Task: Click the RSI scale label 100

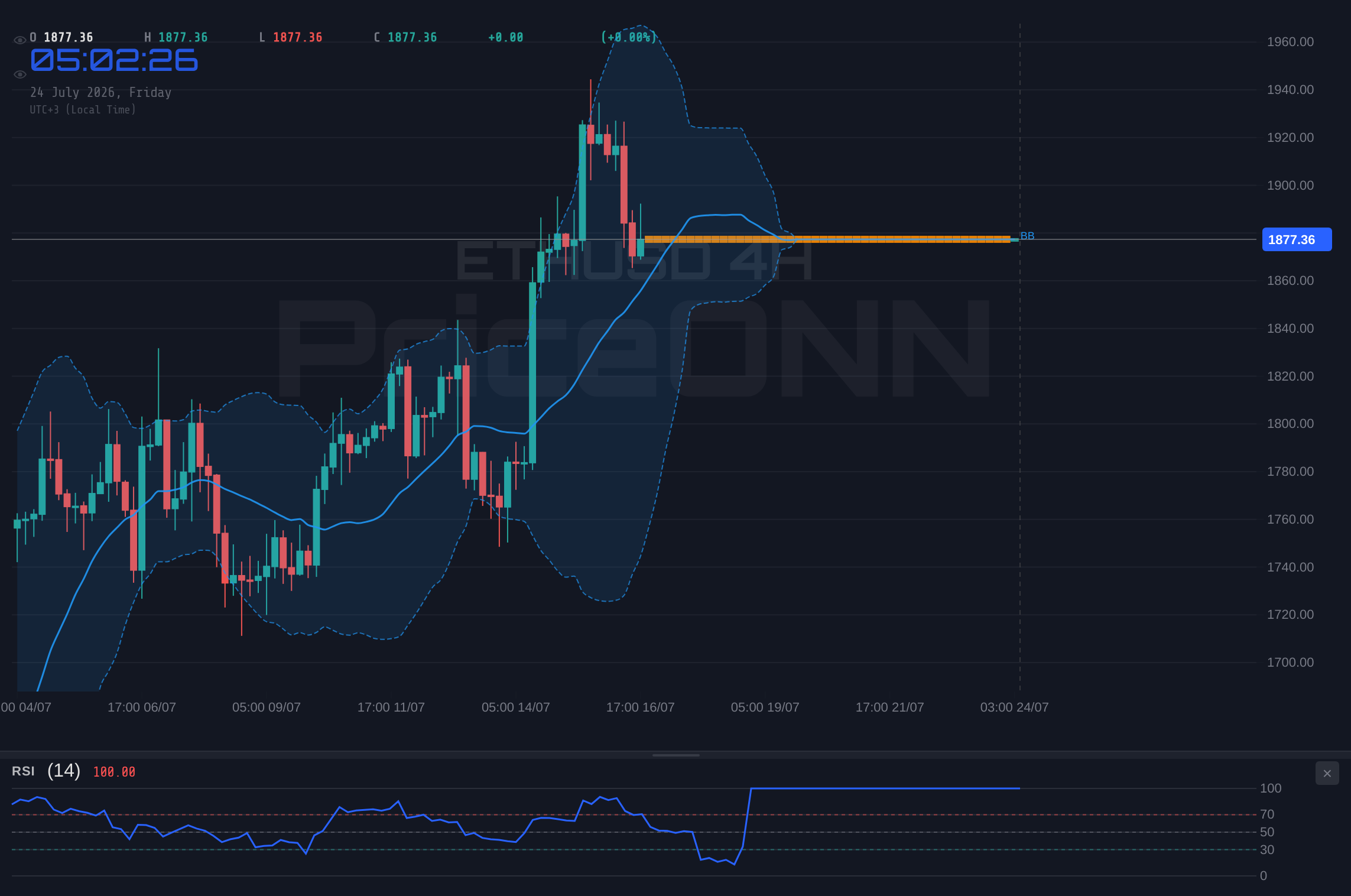Action: pos(1271,788)
